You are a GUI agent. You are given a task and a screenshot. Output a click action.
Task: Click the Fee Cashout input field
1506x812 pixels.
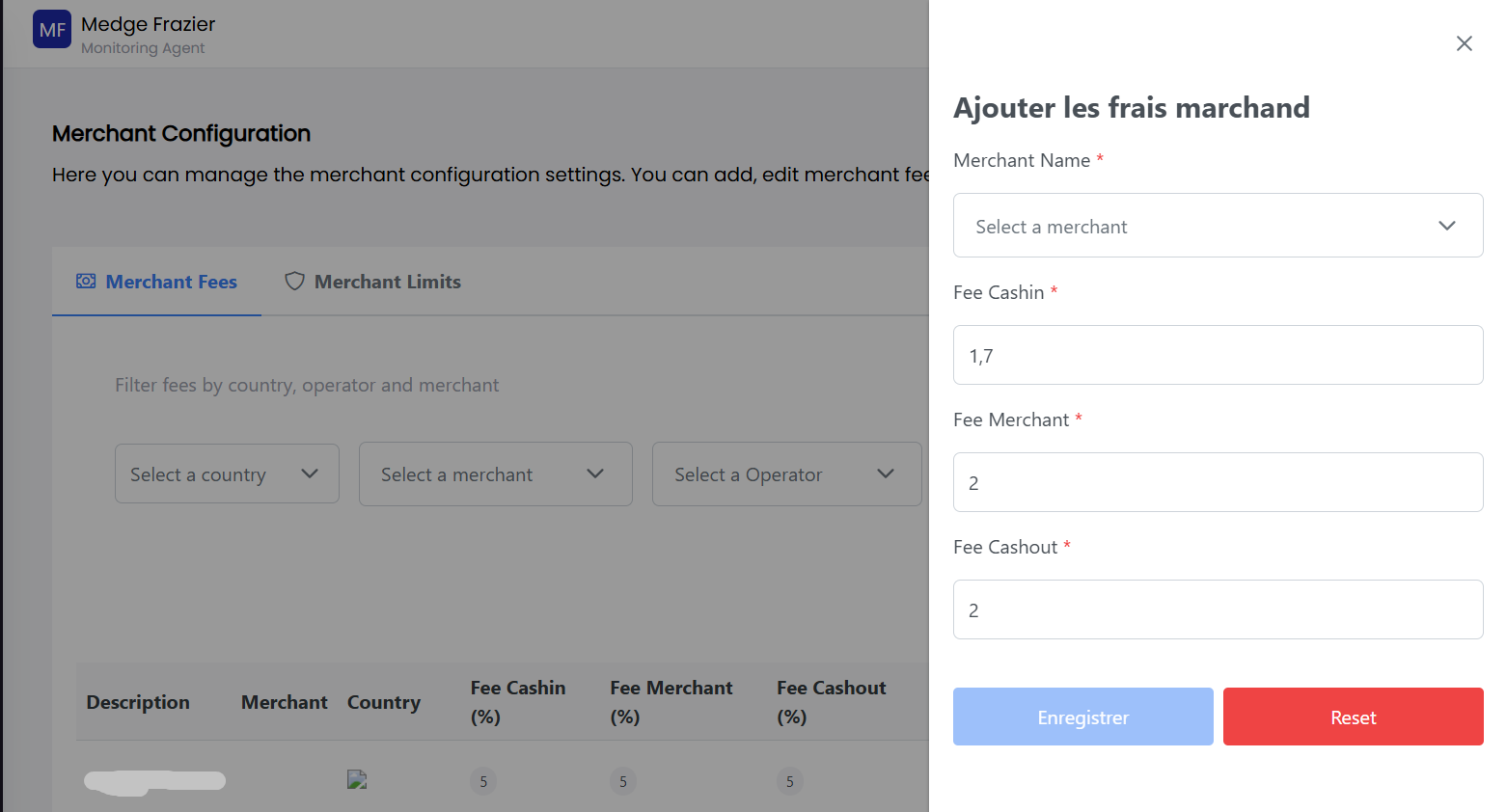[x=1218, y=609]
